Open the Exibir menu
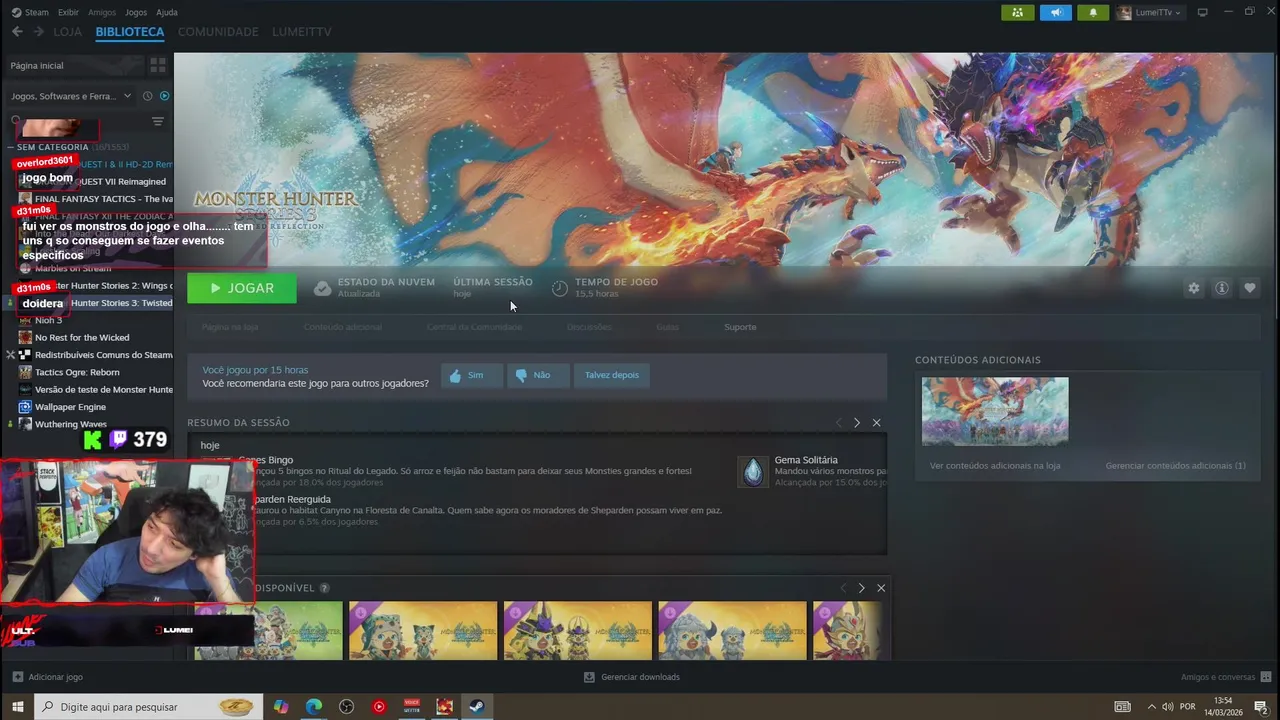The width and height of the screenshot is (1280, 720). pos(68,12)
